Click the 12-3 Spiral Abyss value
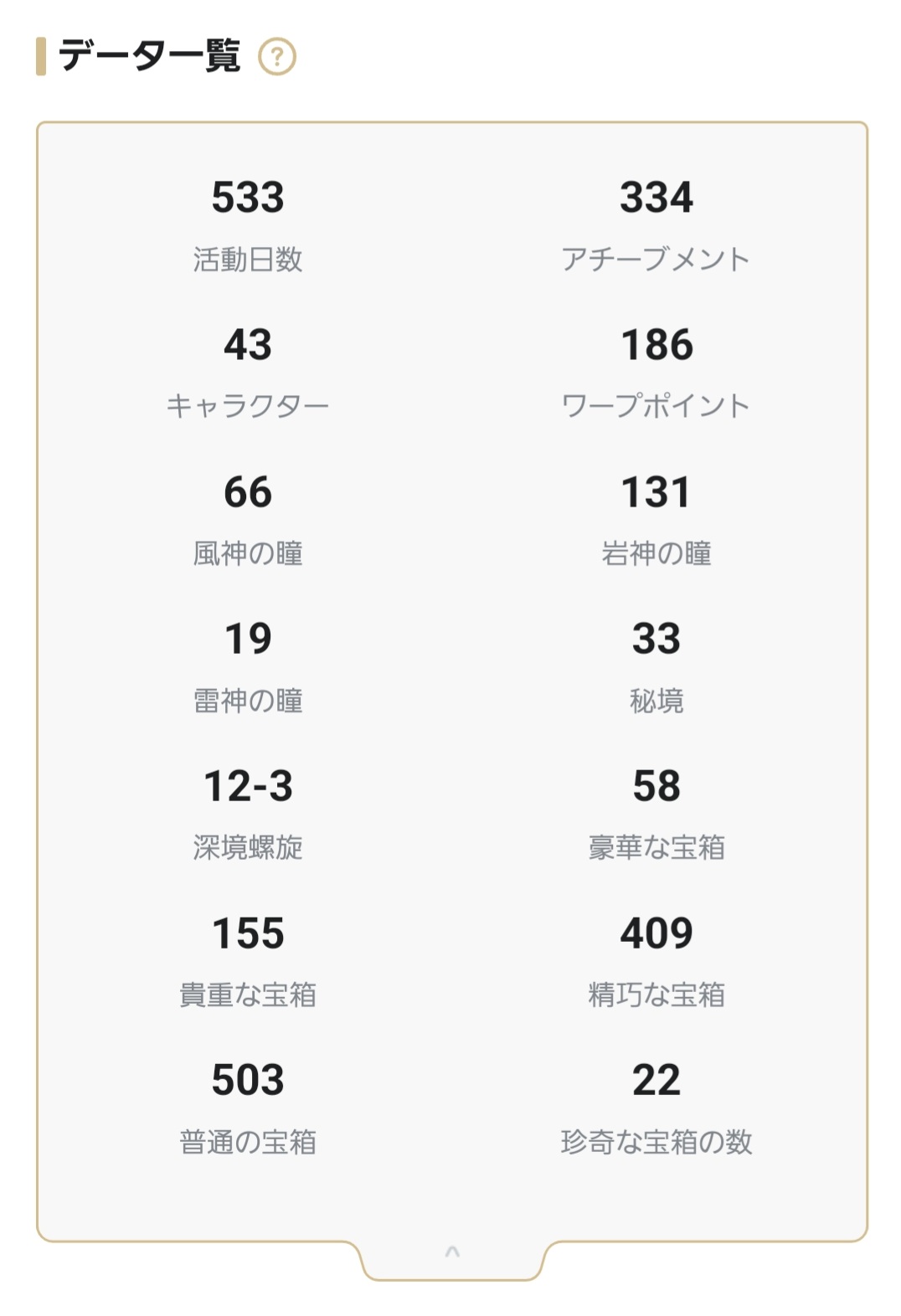Viewport: 901px width, 1316px height. 248,786
